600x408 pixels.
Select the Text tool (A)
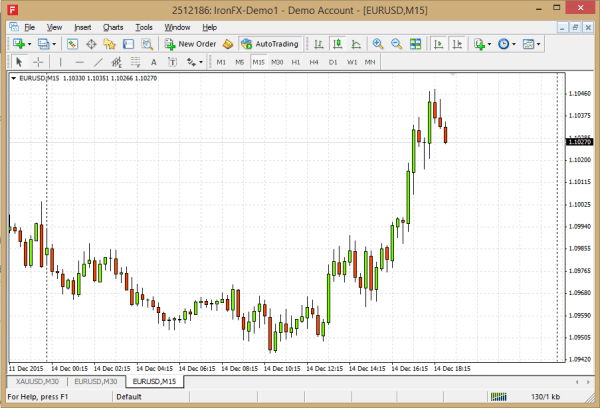tap(153, 62)
